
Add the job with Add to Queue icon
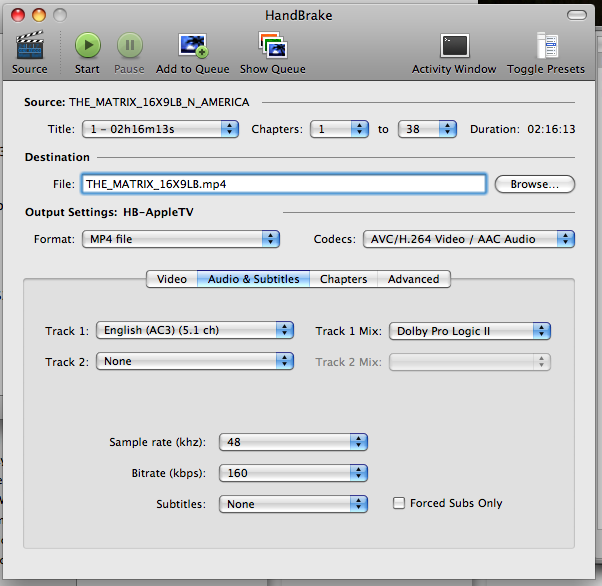193,45
